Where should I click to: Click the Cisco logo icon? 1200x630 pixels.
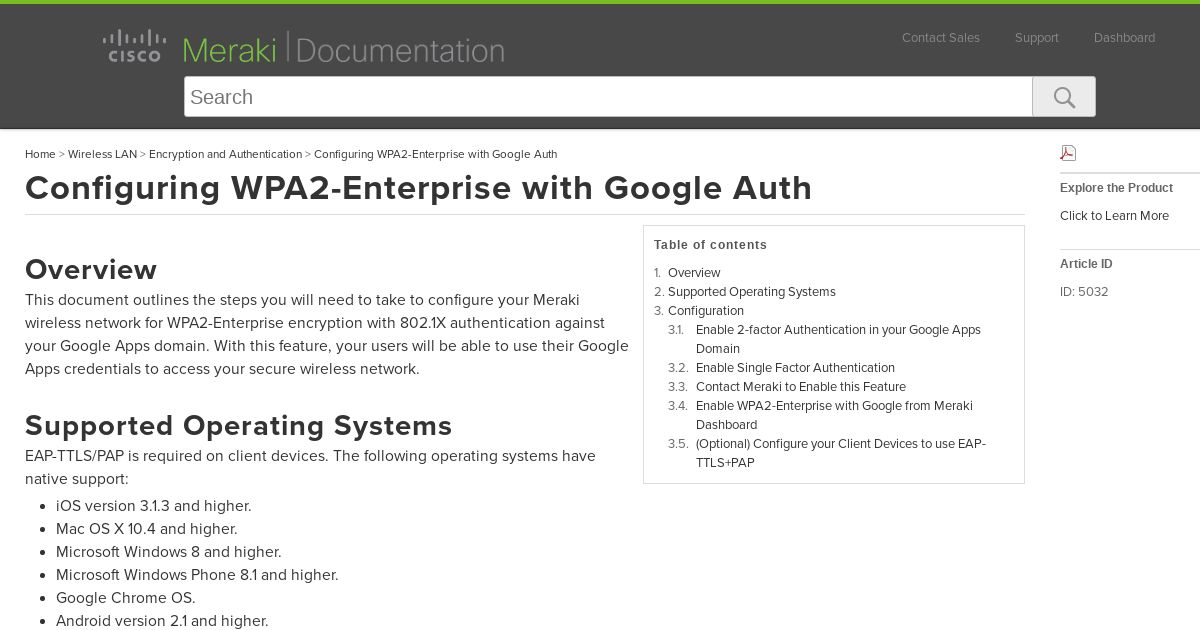[132, 46]
